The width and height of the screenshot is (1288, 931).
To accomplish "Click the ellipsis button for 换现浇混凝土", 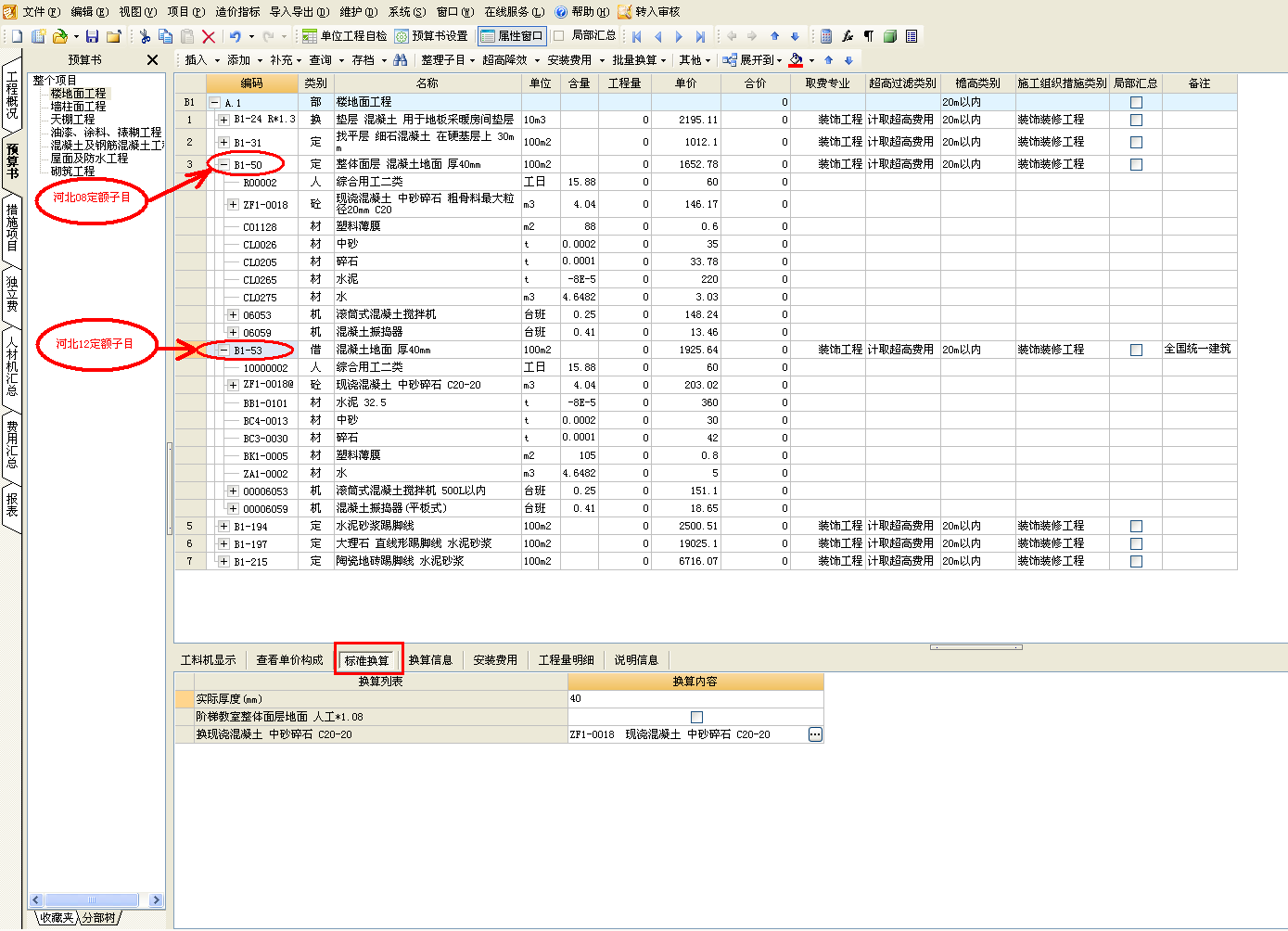I will [815, 734].
